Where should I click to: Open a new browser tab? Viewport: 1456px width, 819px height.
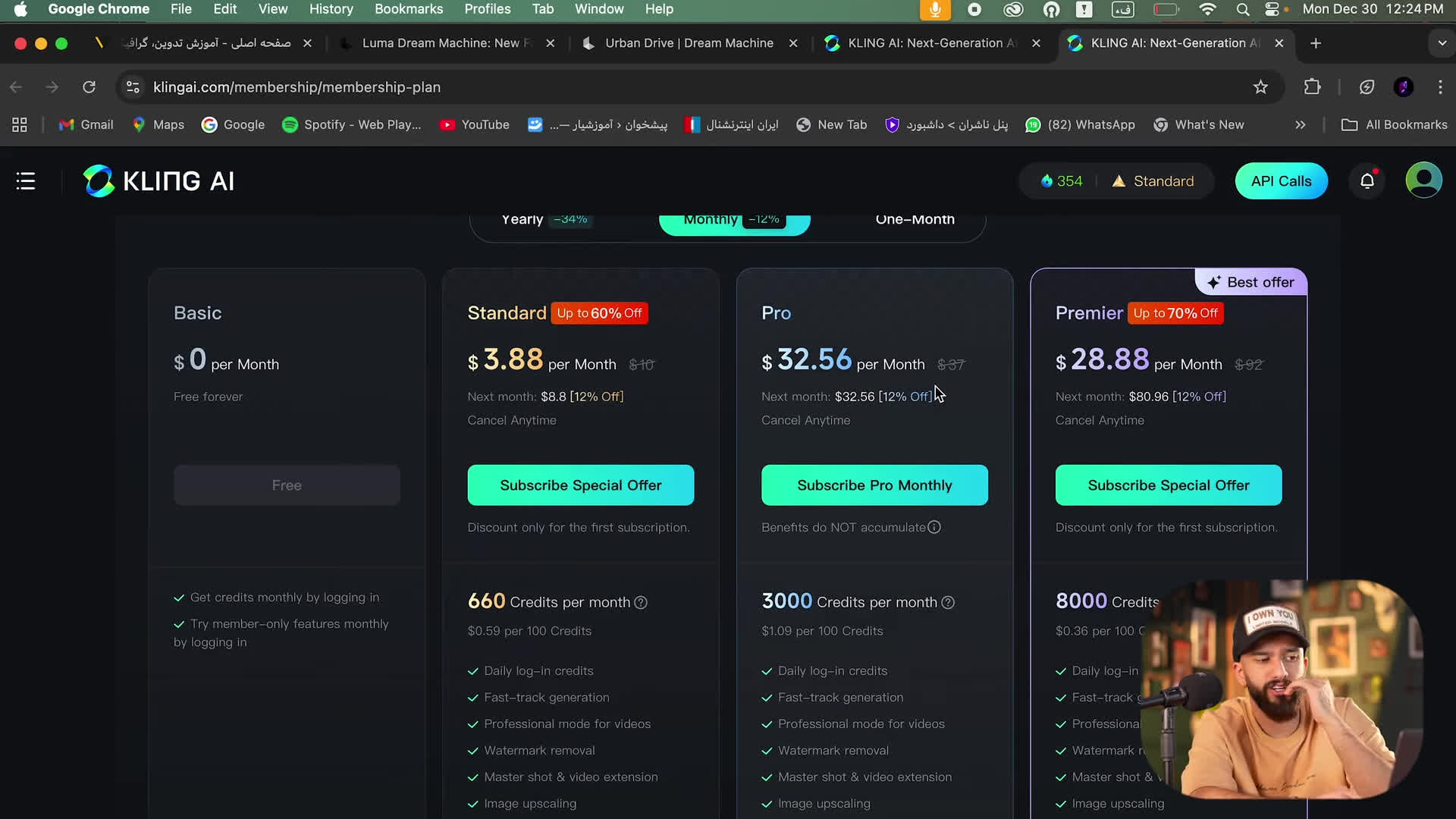1316,43
